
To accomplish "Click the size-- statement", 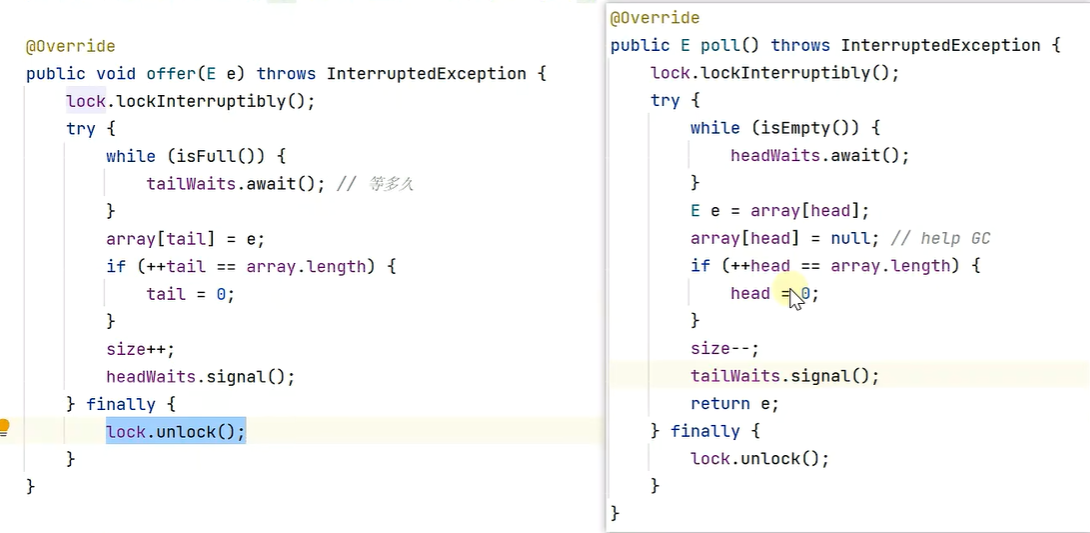I will 724,348.
